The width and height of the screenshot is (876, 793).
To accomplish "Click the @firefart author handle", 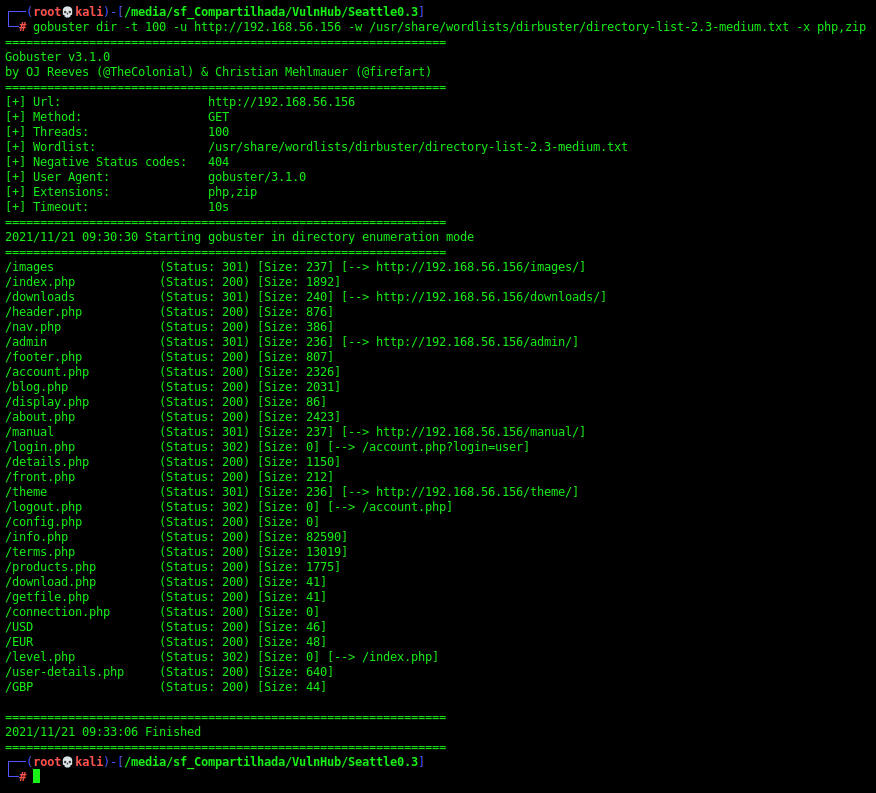I will tap(393, 72).
